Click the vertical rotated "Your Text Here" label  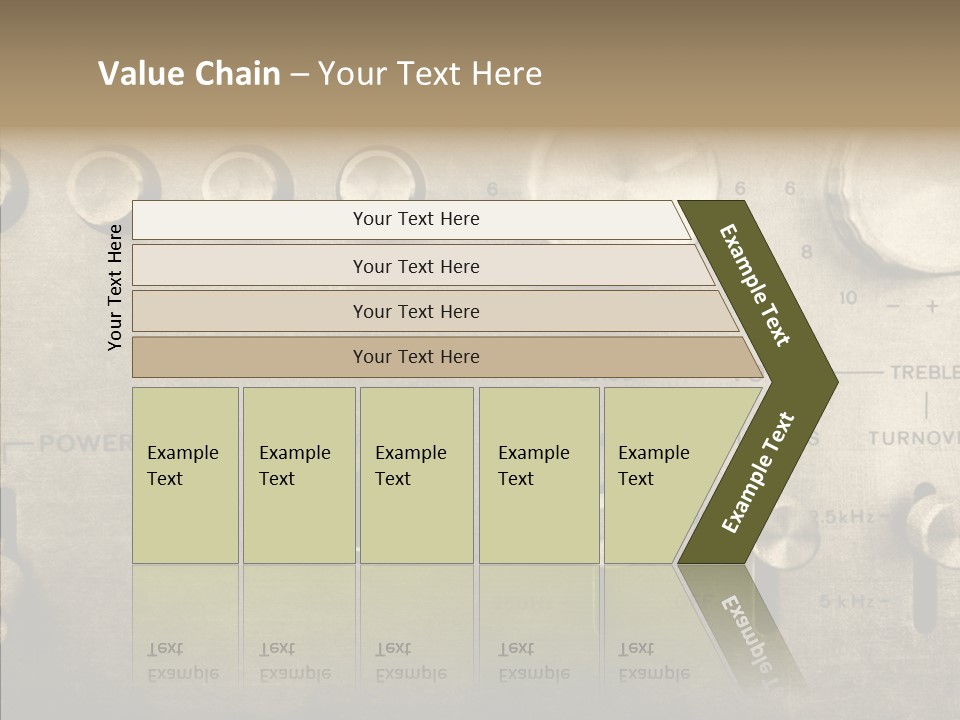pos(115,287)
